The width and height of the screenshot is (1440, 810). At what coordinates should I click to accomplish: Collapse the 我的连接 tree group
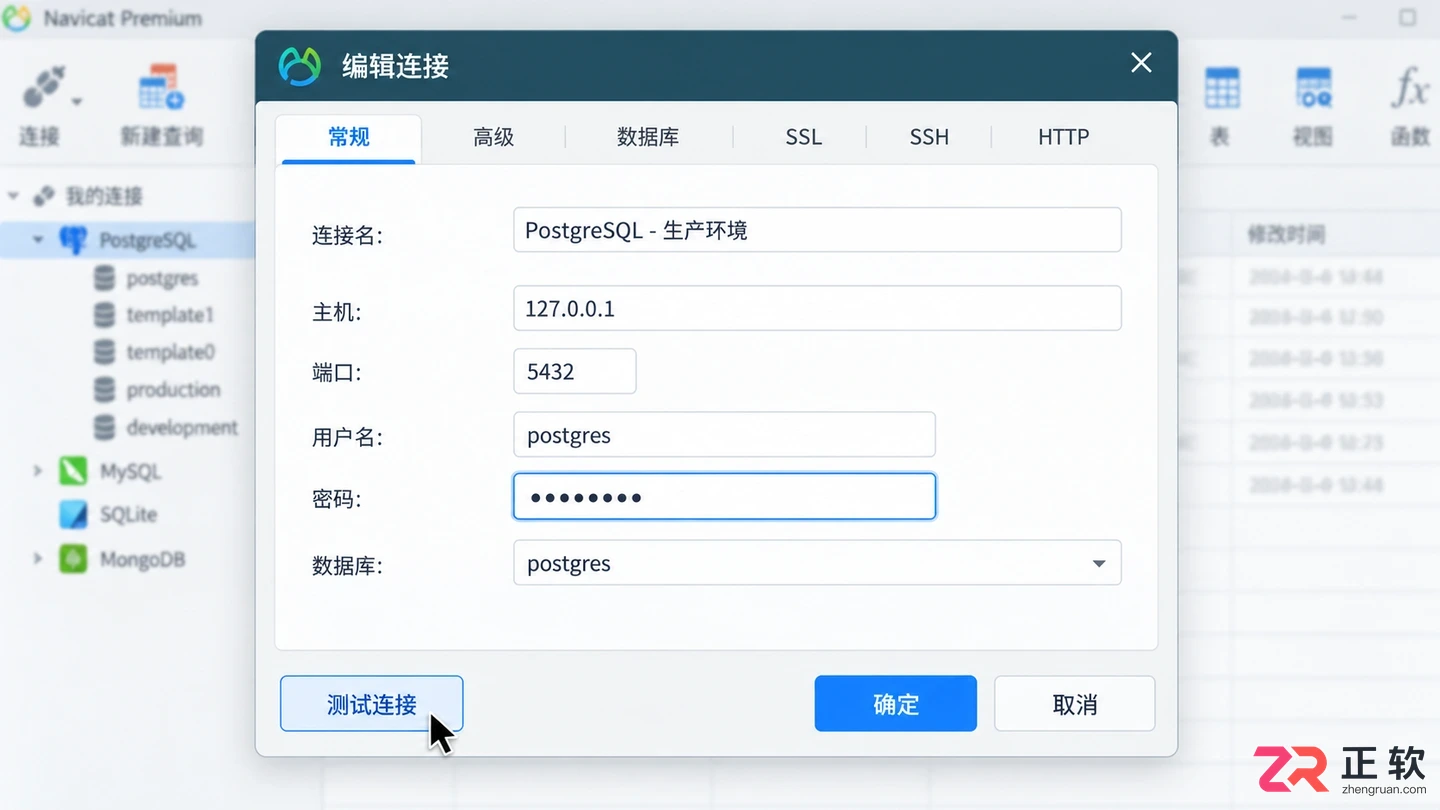click(14, 196)
